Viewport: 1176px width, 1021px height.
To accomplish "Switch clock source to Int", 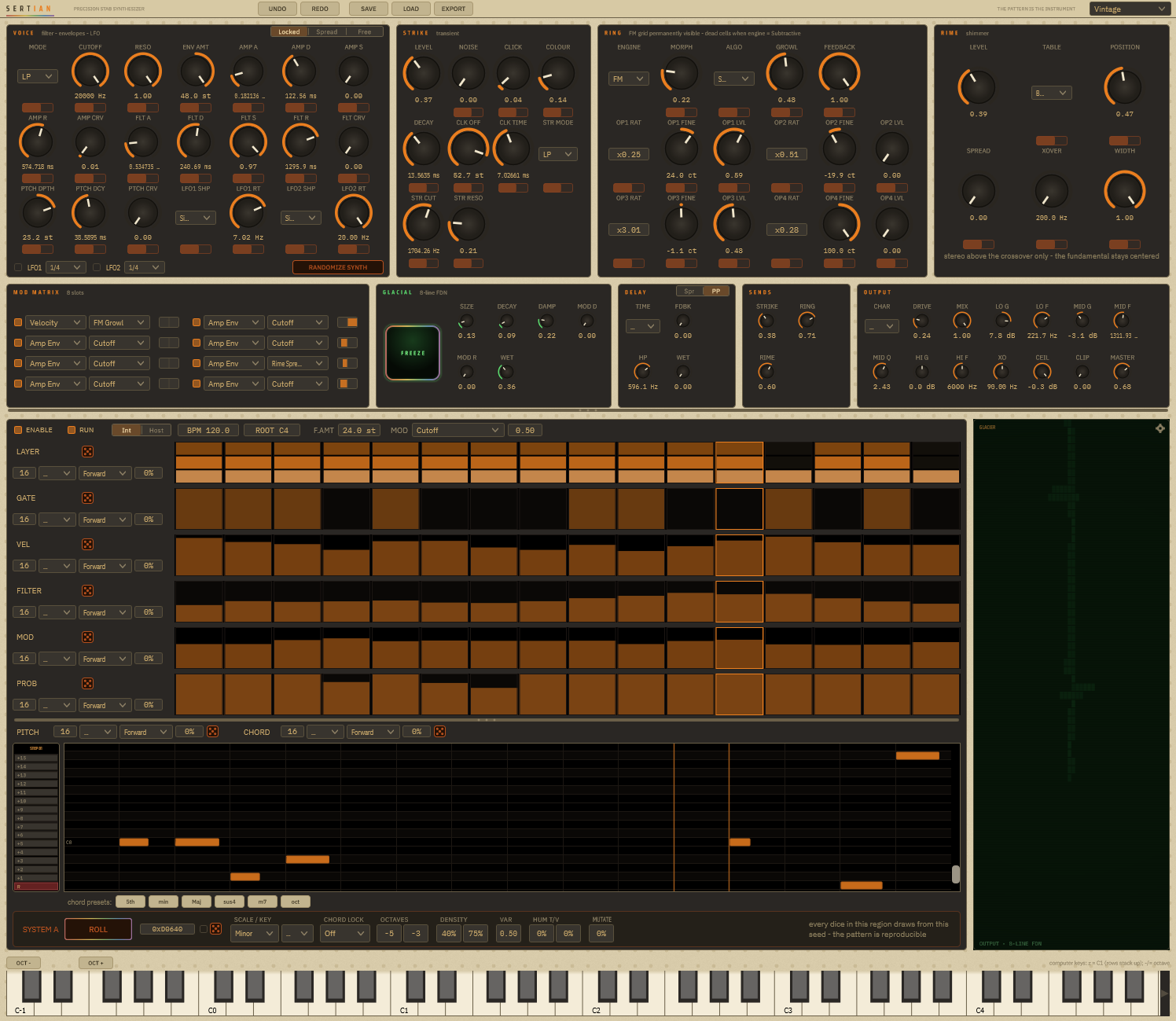I will point(127,430).
